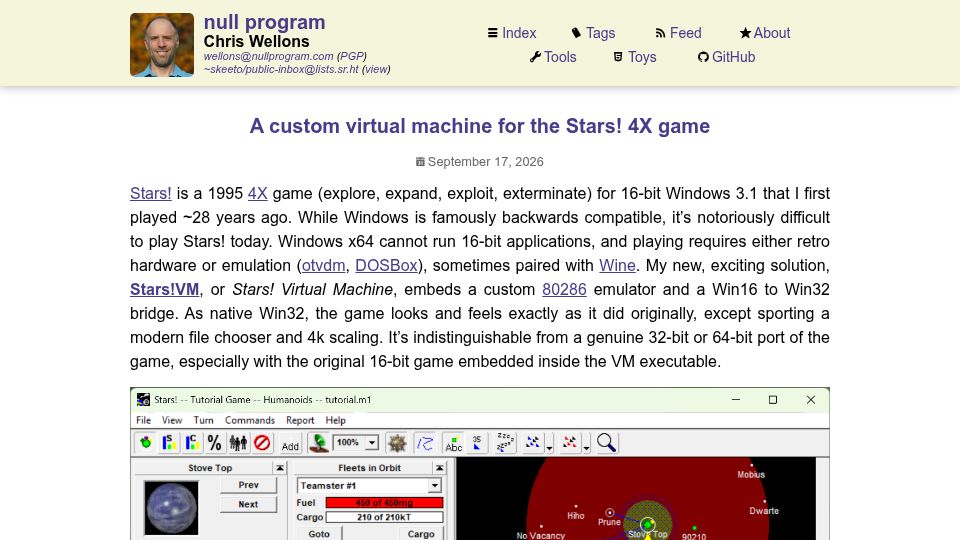This screenshot has width=960, height=540.
Task: Click the Stove Top planet thumbnail
Action: point(171,508)
